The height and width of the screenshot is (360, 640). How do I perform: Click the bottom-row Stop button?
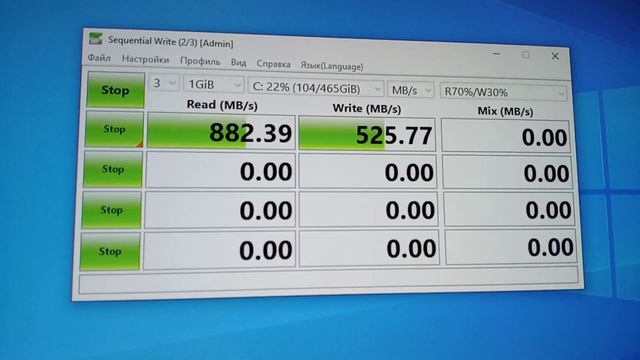pyautogui.click(x=110, y=251)
